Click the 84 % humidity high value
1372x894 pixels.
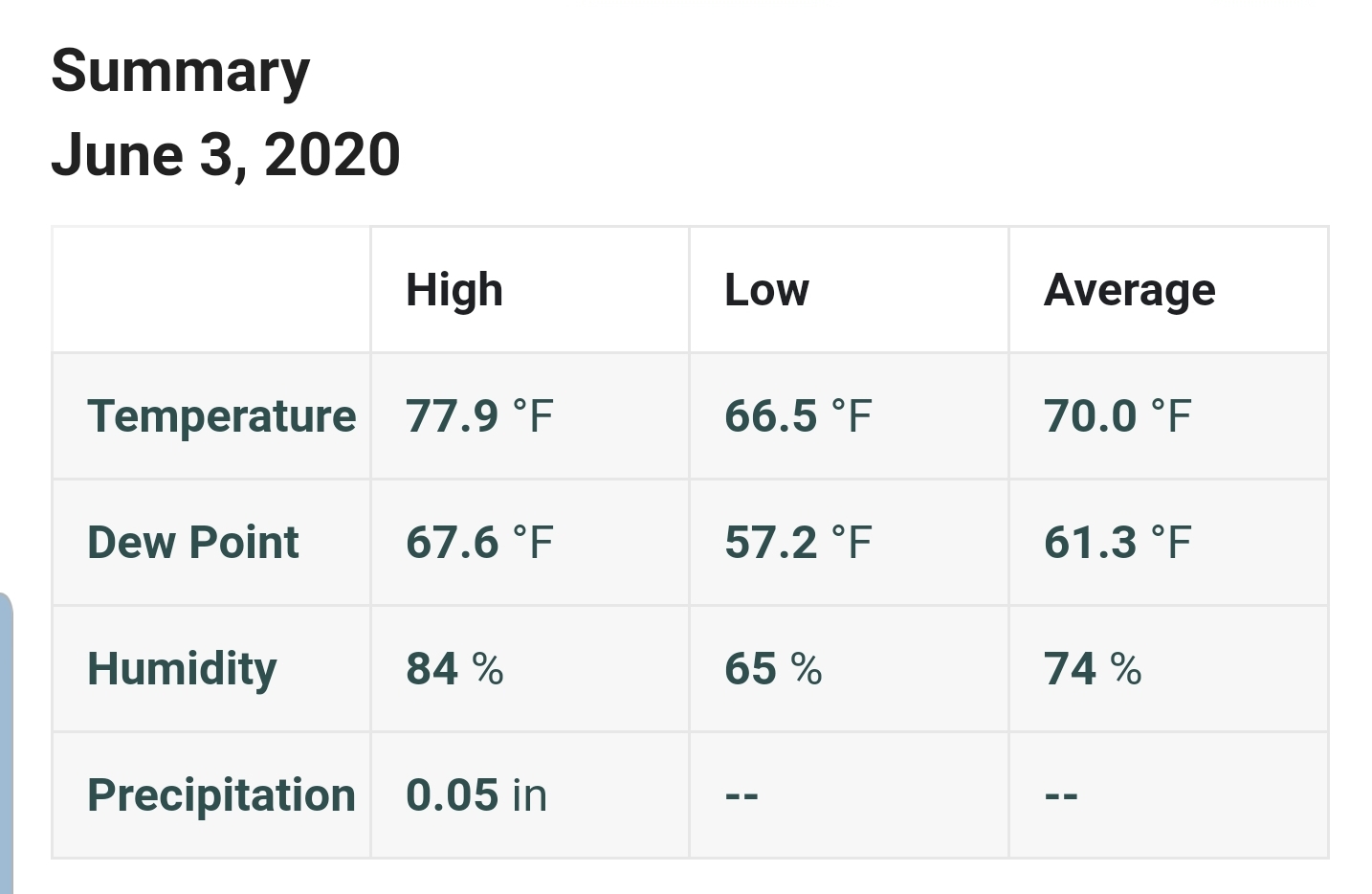[454, 669]
